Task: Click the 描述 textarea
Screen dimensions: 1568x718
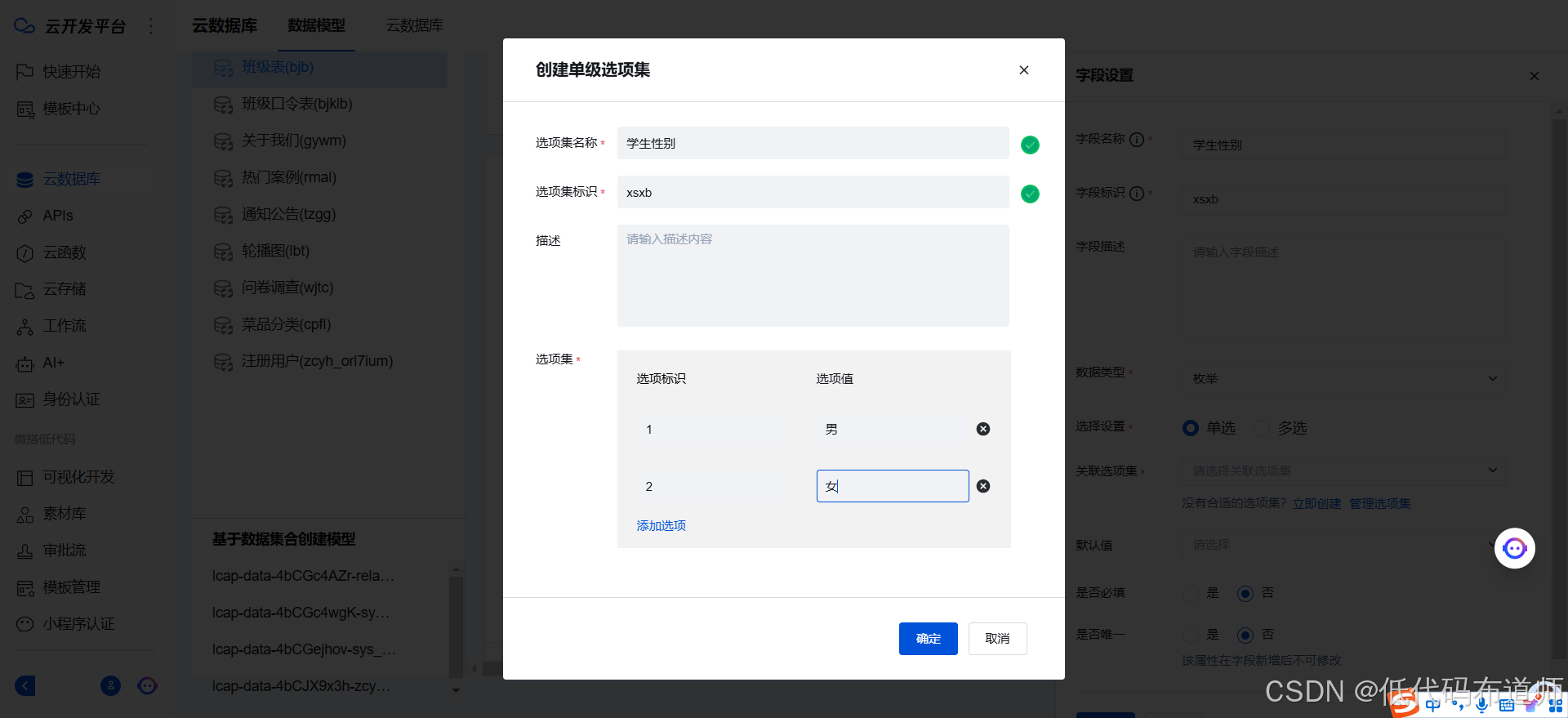Action: pyautogui.click(x=813, y=275)
